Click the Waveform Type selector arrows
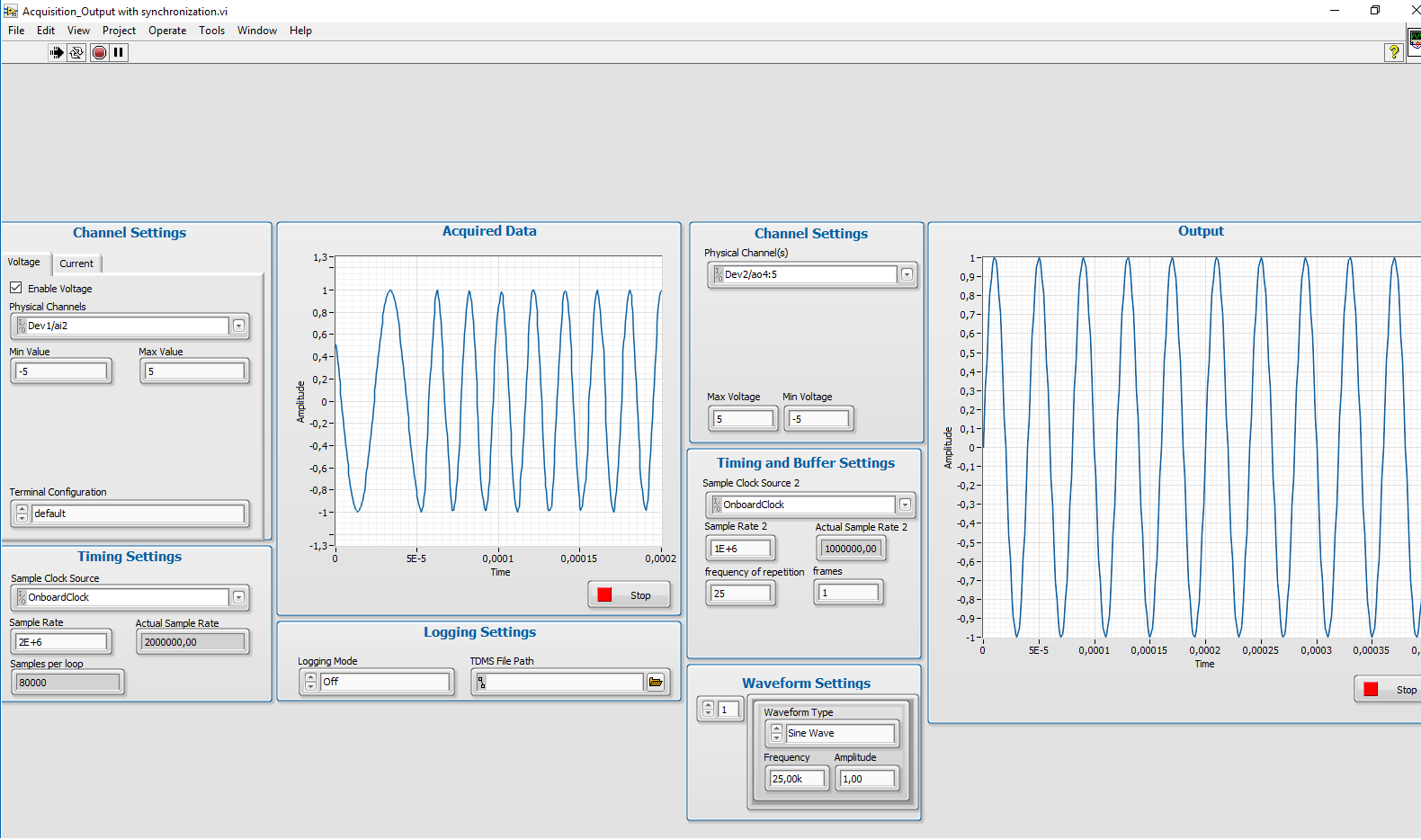The height and width of the screenshot is (840, 1421). 776,734
